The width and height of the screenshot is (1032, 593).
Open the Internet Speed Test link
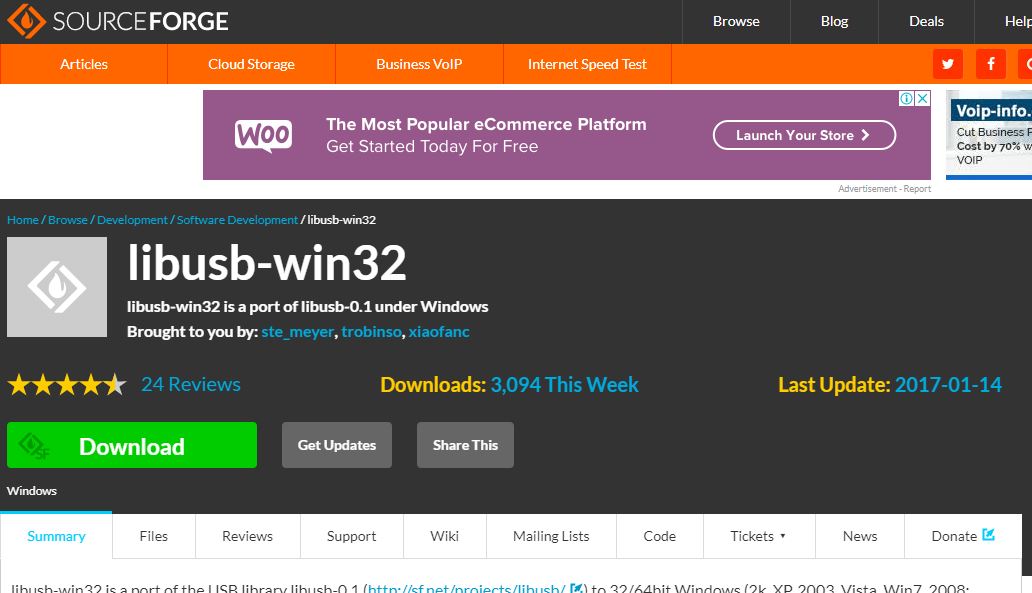pos(587,64)
